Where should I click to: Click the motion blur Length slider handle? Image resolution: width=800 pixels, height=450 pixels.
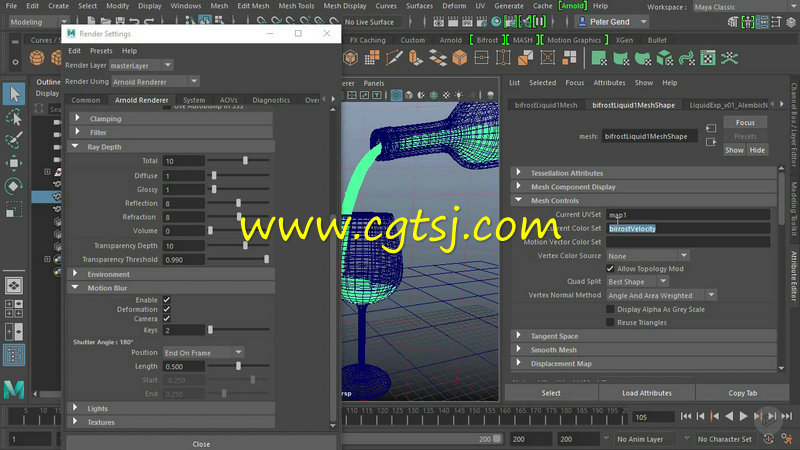[238, 366]
